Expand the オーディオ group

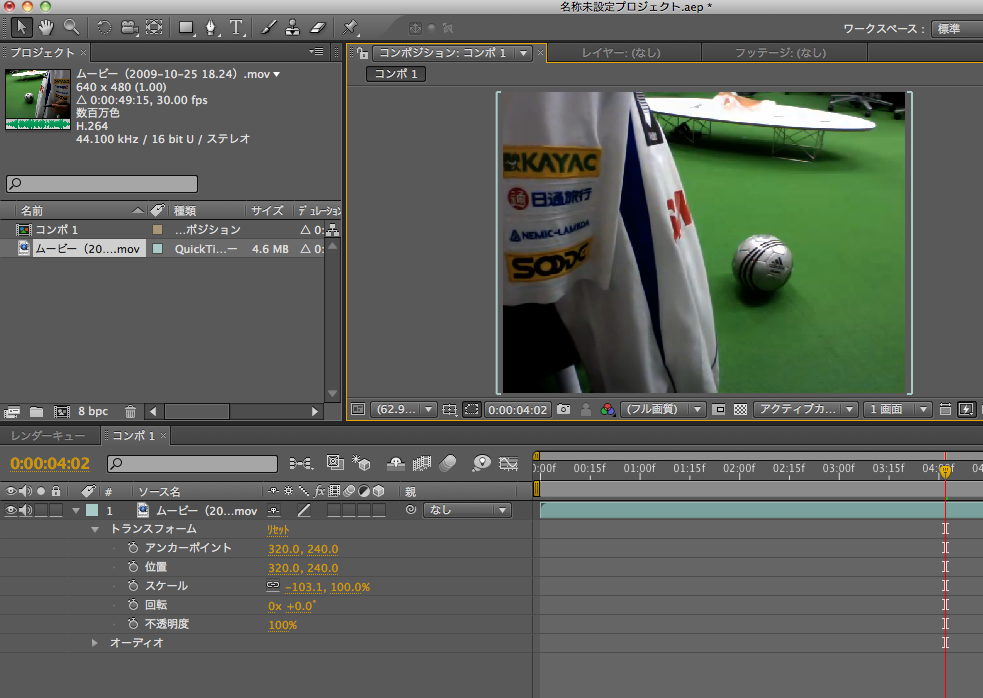click(95, 643)
